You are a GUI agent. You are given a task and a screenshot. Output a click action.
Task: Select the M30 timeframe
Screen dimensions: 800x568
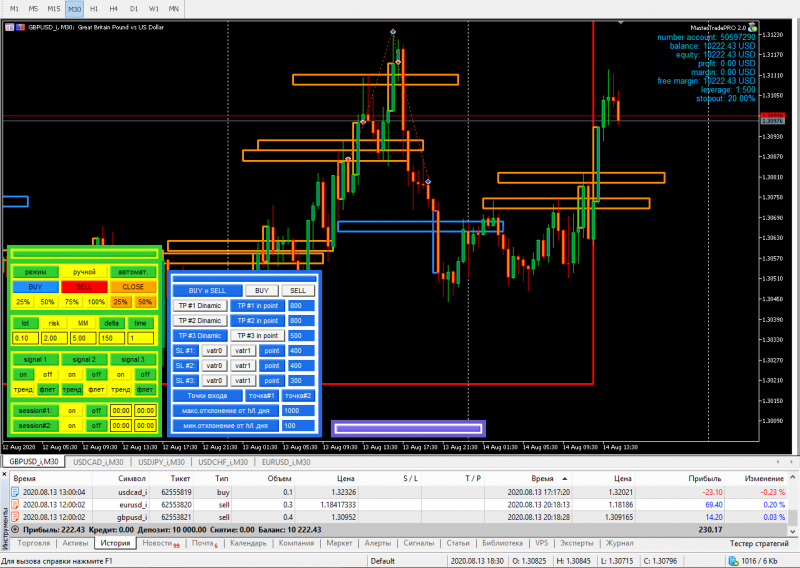pyautogui.click(x=74, y=9)
